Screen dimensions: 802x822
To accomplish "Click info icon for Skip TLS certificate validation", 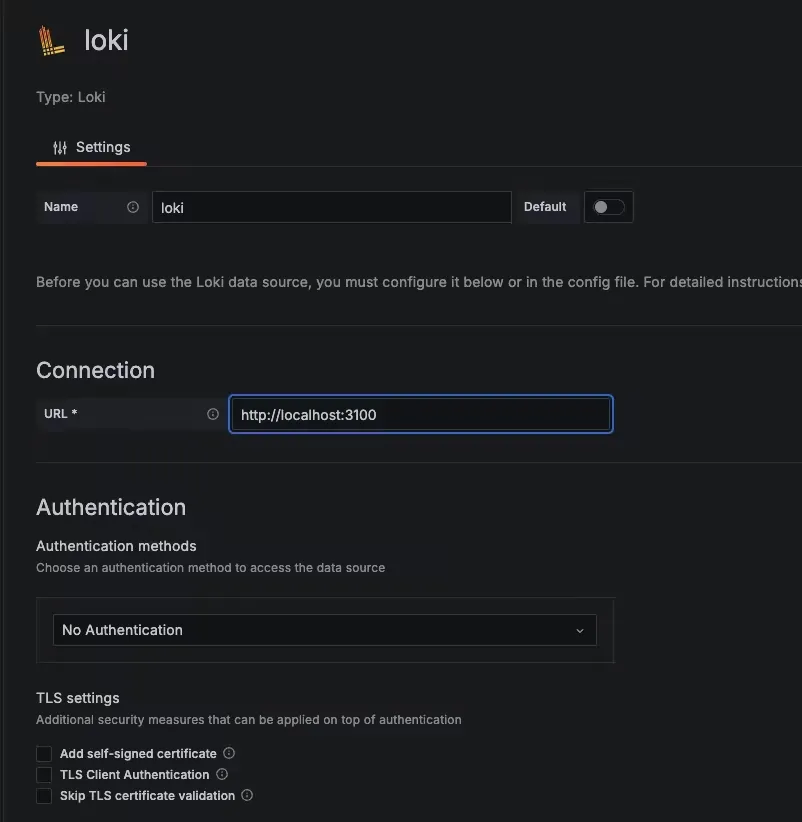I will click(x=247, y=796).
